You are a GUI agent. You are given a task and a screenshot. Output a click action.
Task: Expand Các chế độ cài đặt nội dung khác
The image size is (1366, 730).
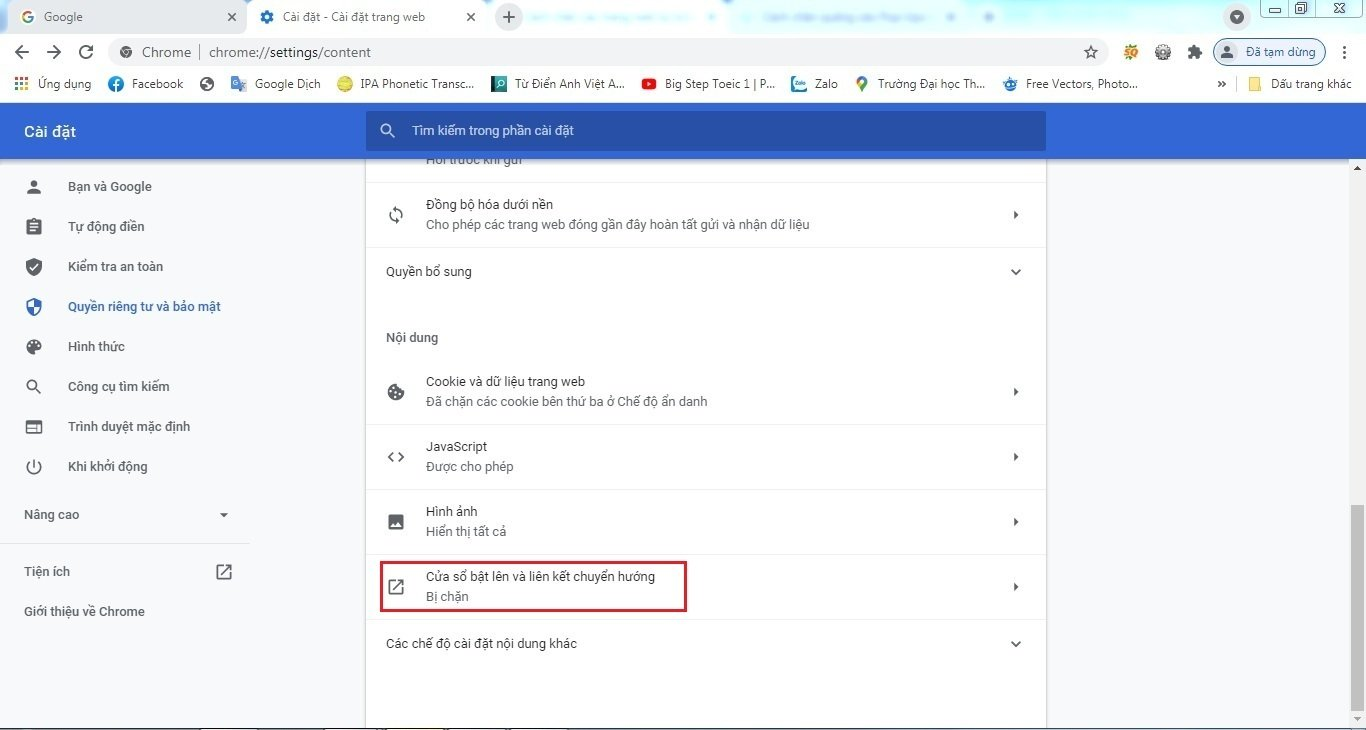coord(1016,643)
